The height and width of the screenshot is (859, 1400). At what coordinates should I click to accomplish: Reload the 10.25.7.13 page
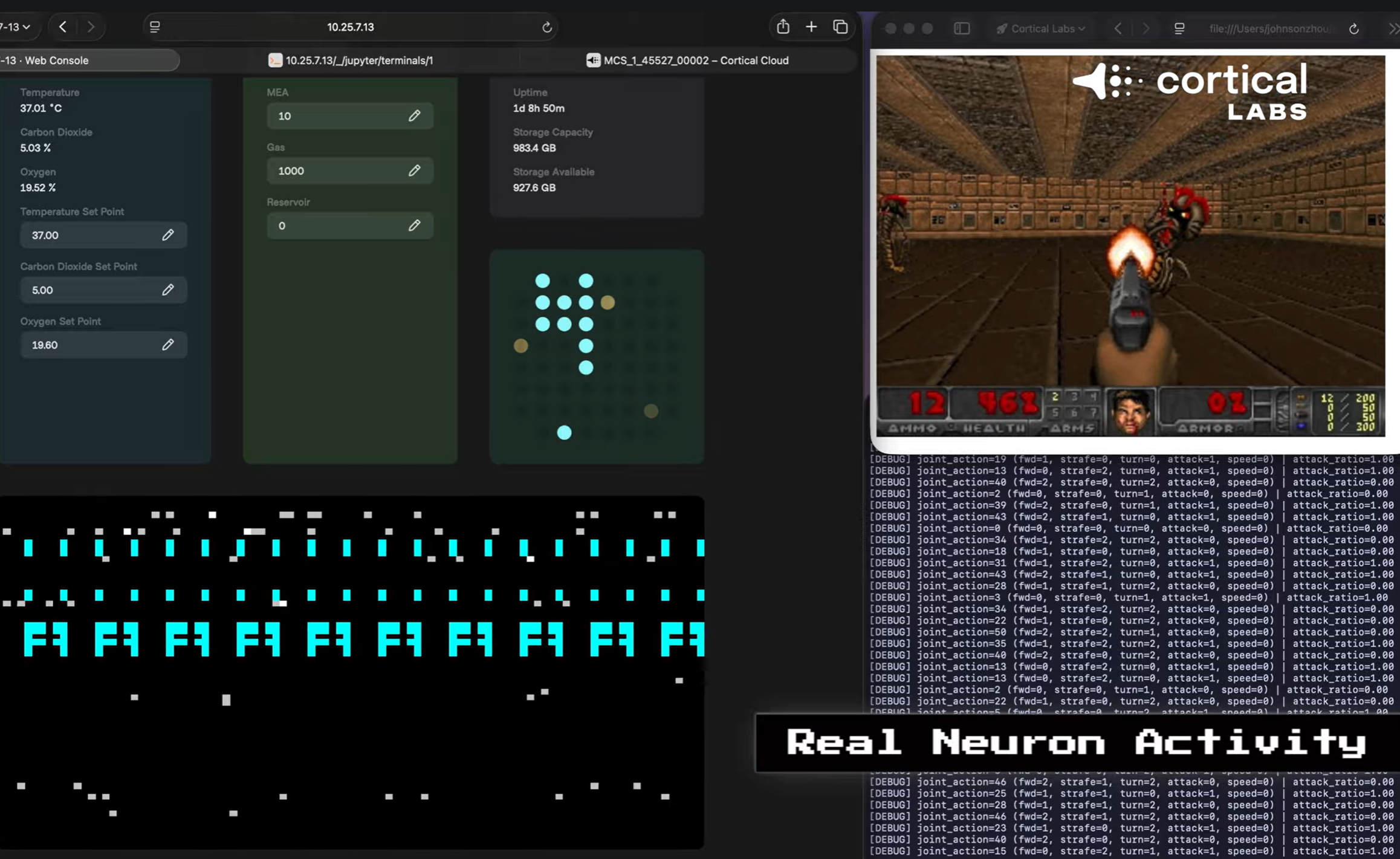point(546,27)
